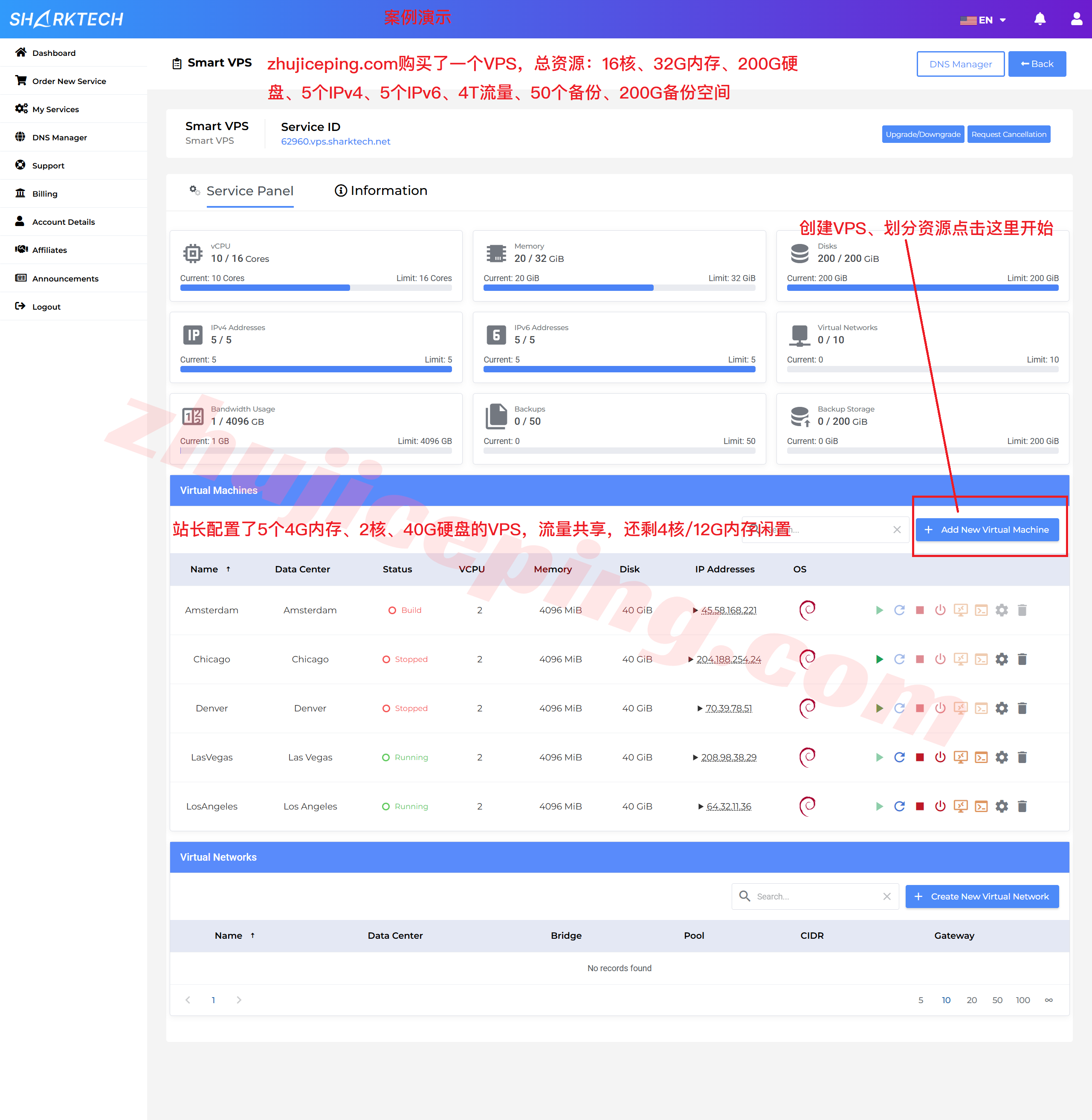Open the notifications bell
This screenshot has width=1092, height=1120.
point(1040,19)
